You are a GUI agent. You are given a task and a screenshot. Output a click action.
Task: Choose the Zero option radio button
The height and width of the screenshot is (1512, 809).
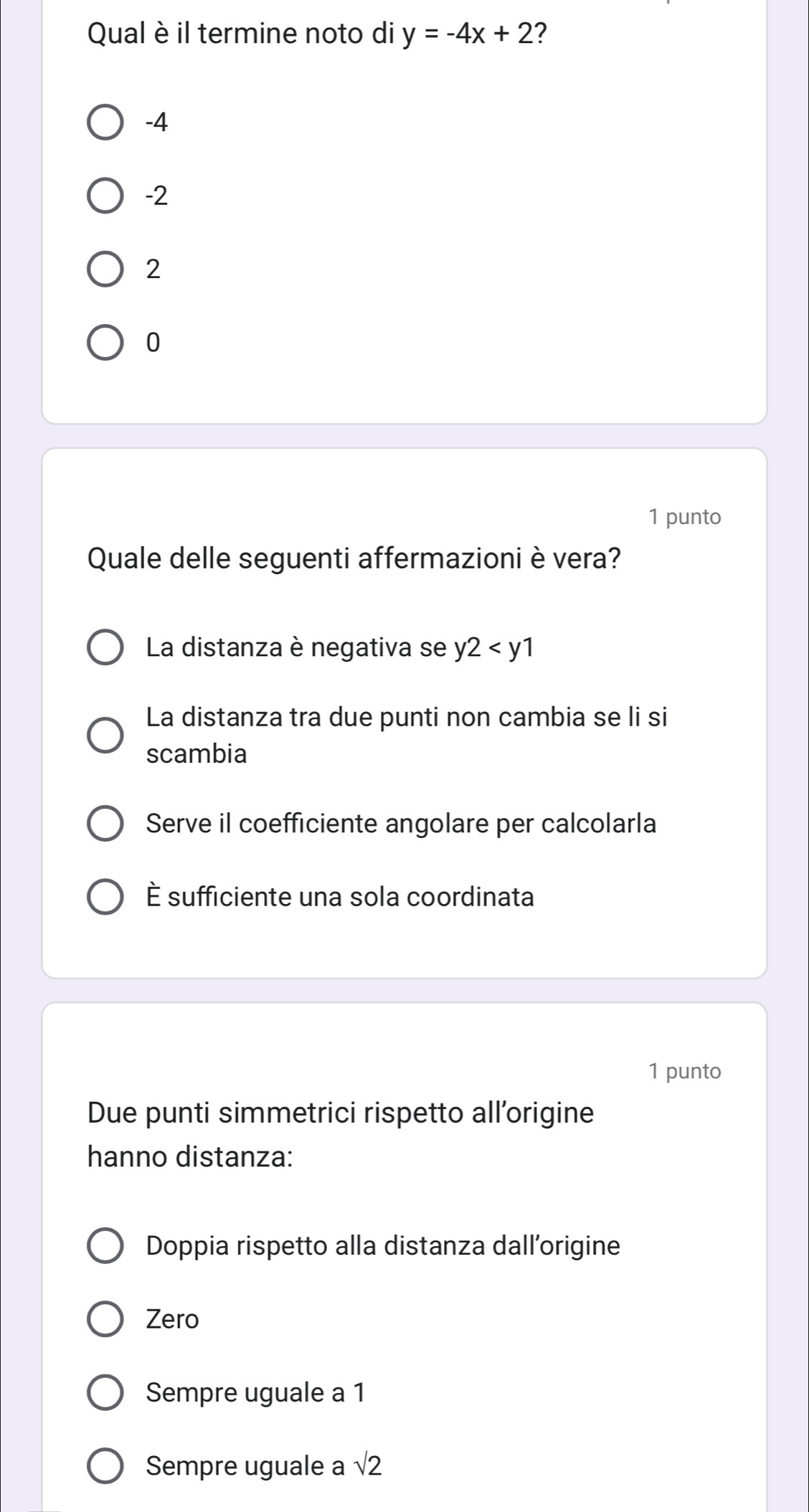105,1319
